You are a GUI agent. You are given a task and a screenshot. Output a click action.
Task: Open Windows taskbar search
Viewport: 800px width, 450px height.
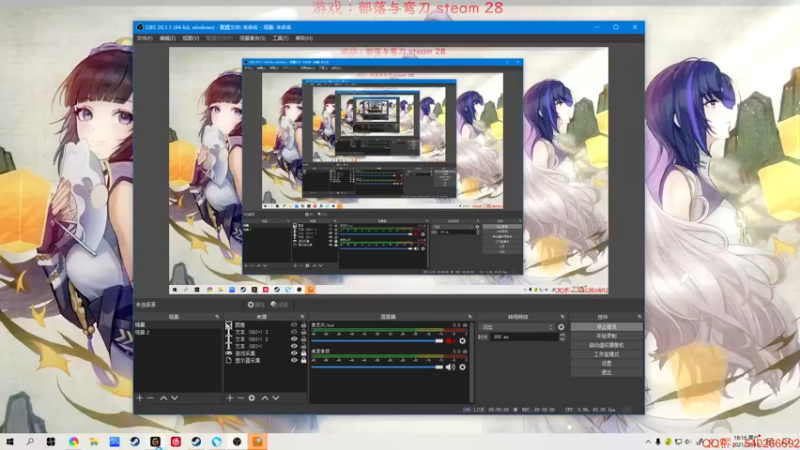coord(30,441)
